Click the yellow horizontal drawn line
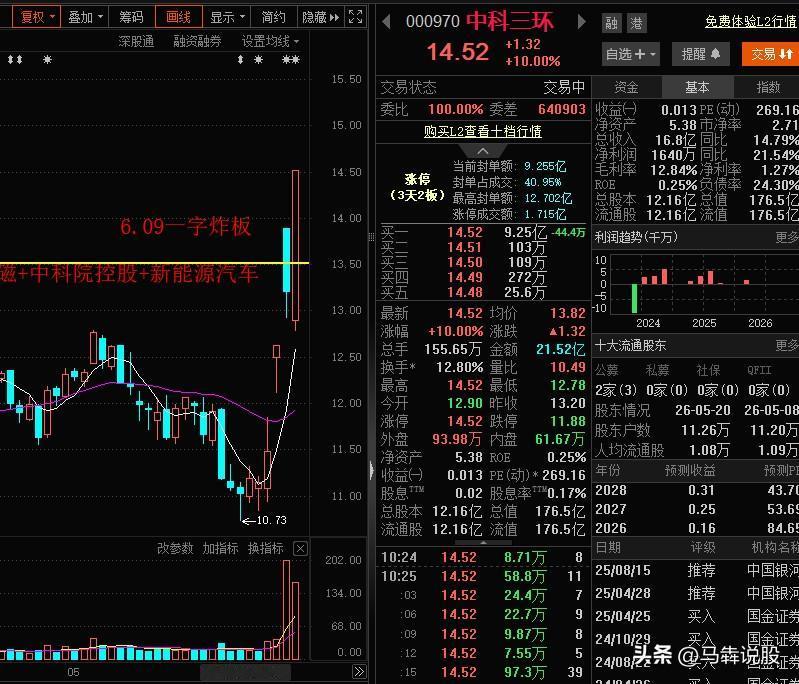799x684 pixels. pyautogui.click(x=153, y=263)
